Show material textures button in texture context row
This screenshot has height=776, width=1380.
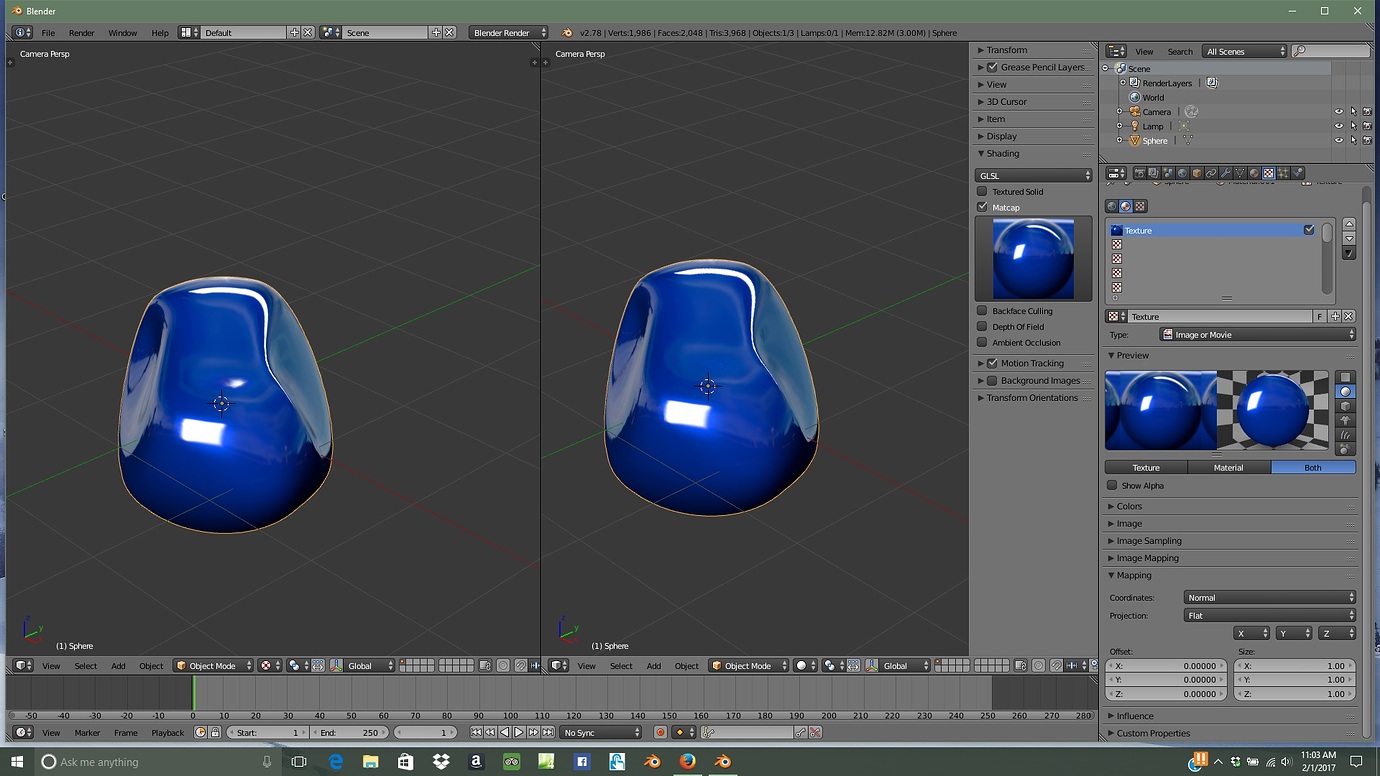pos(1125,206)
